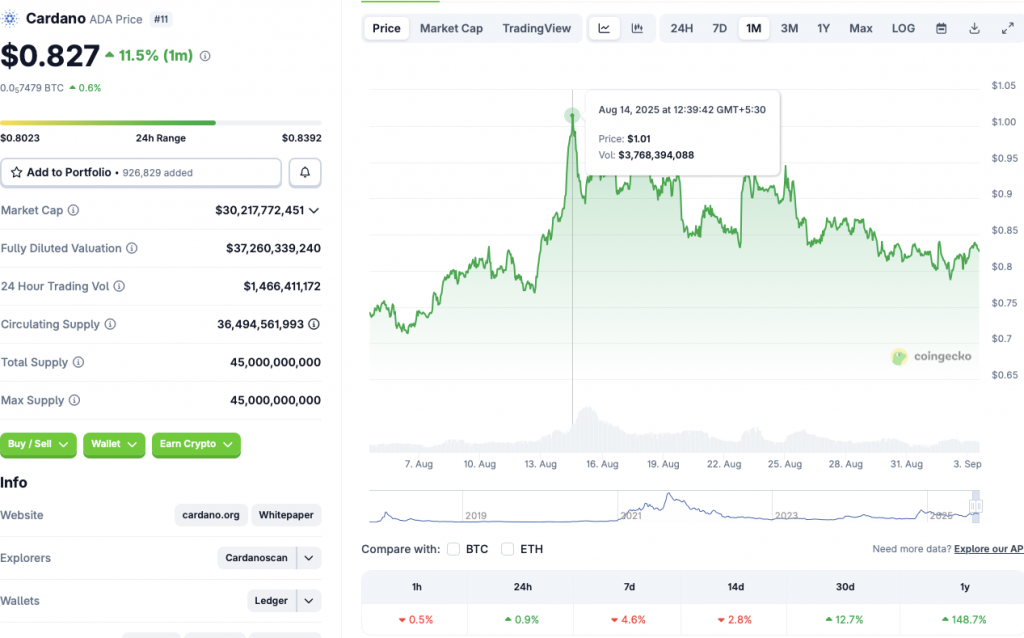The width and height of the screenshot is (1024, 638).
Task: Select 24H time range
Action: [682, 28]
